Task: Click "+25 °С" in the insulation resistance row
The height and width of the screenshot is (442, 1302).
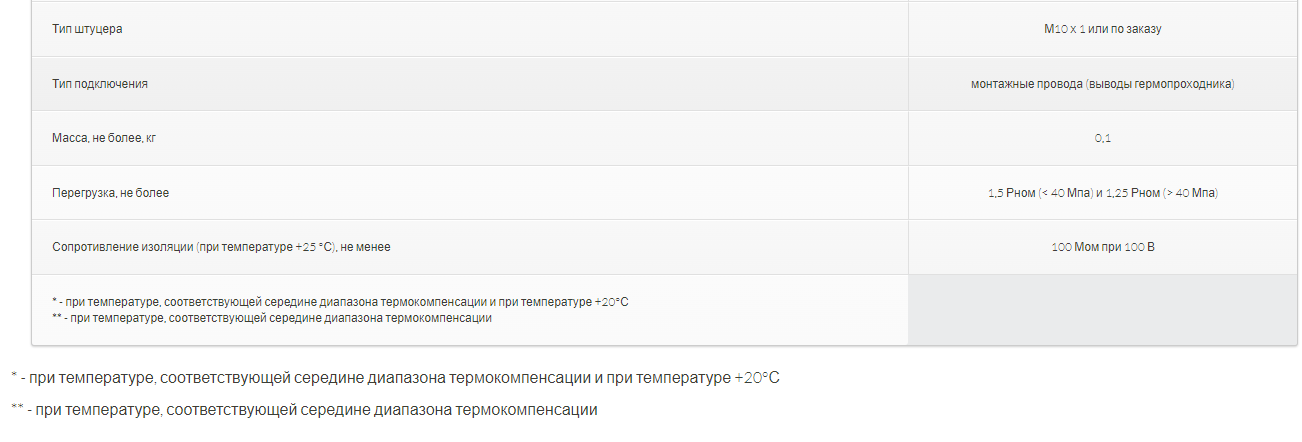Action: 313,247
